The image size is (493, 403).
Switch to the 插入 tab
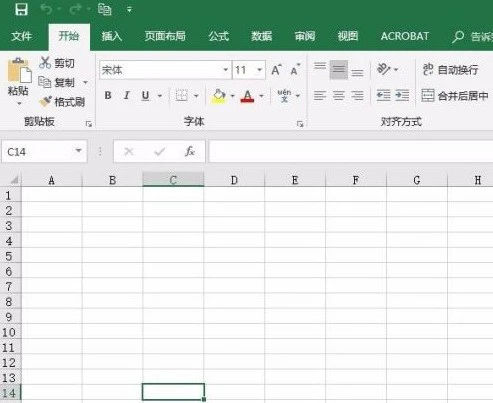pos(112,36)
